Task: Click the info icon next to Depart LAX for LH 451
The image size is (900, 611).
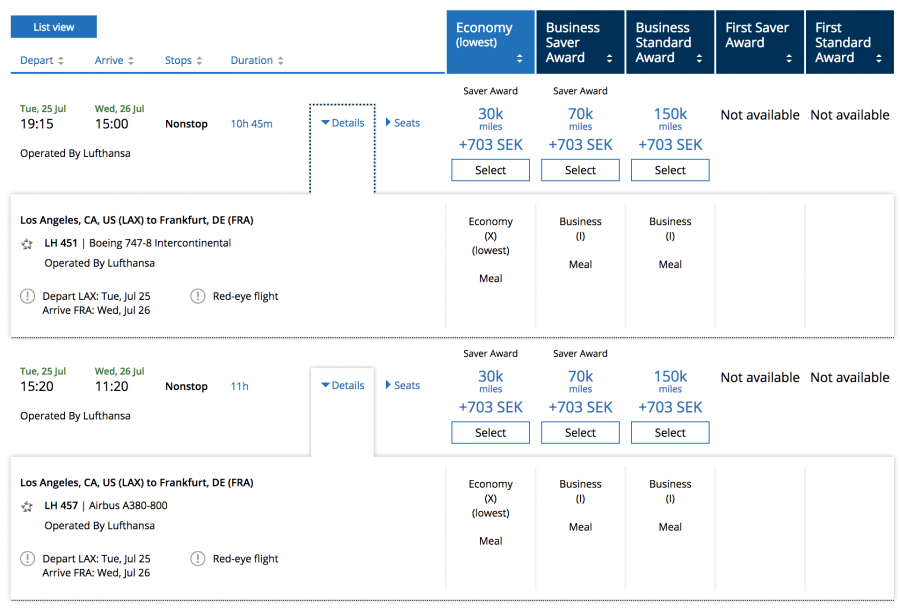Action: coord(27,296)
